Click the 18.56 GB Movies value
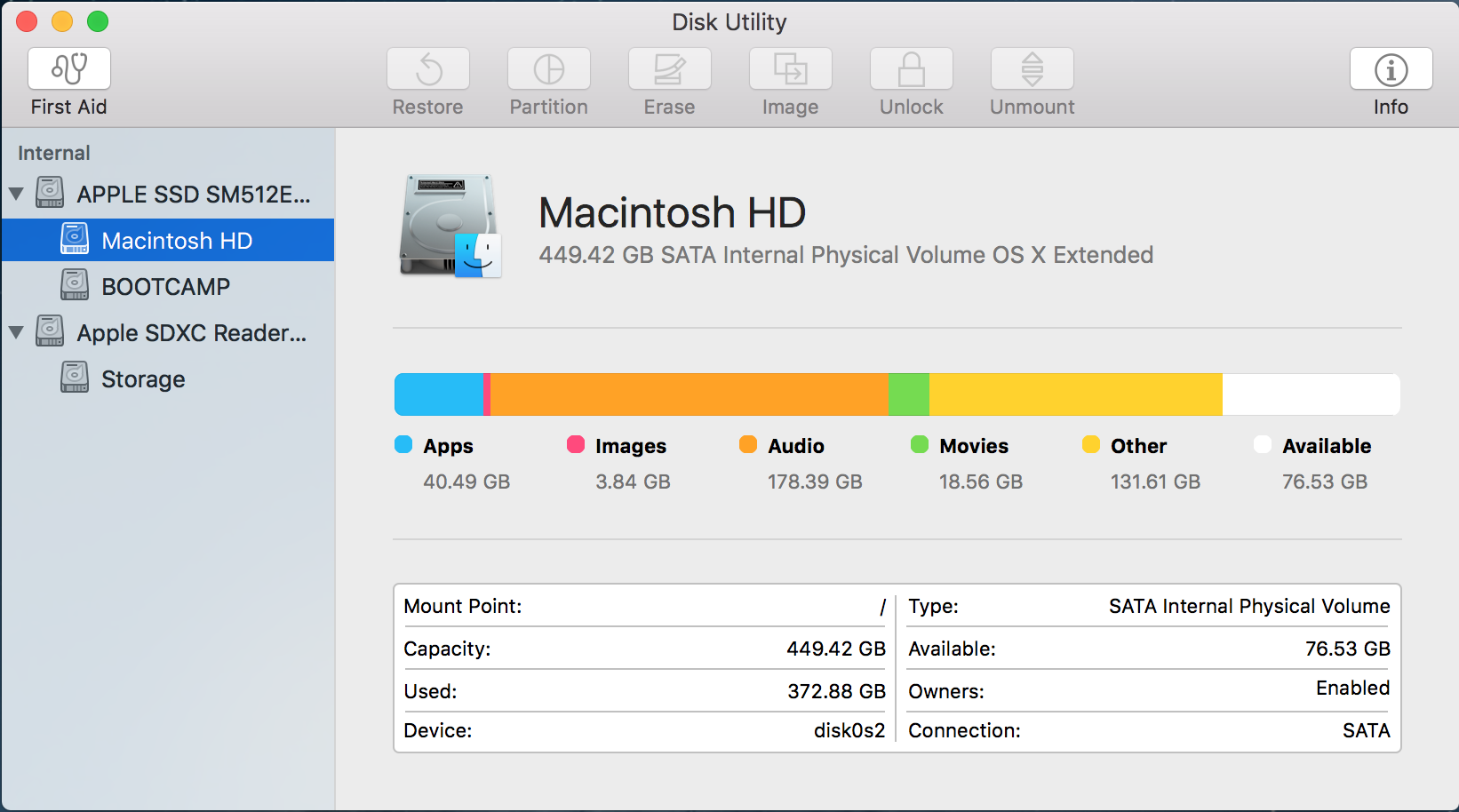Image resolution: width=1459 pixels, height=812 pixels. [x=981, y=482]
